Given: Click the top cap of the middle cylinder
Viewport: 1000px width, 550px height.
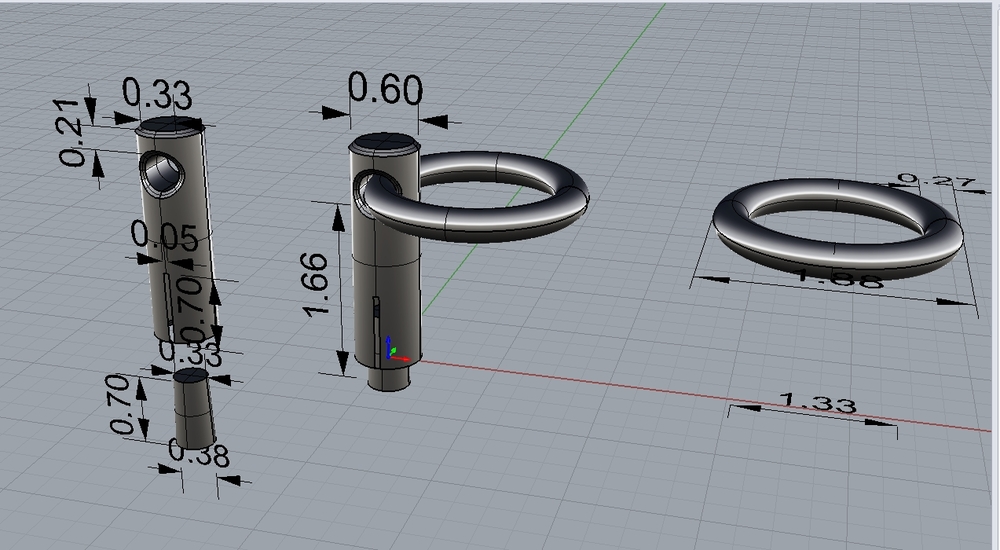Looking at the screenshot, I should (x=384, y=143).
